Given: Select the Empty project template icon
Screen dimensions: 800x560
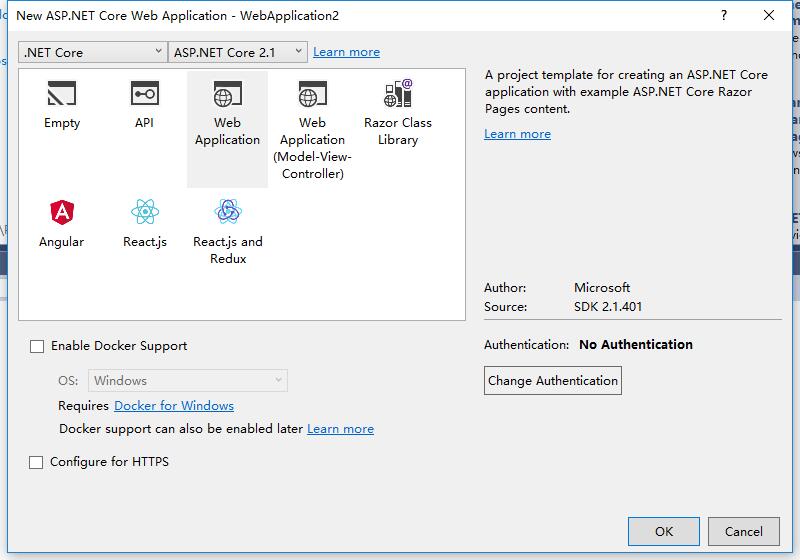Looking at the screenshot, I should 62,96.
